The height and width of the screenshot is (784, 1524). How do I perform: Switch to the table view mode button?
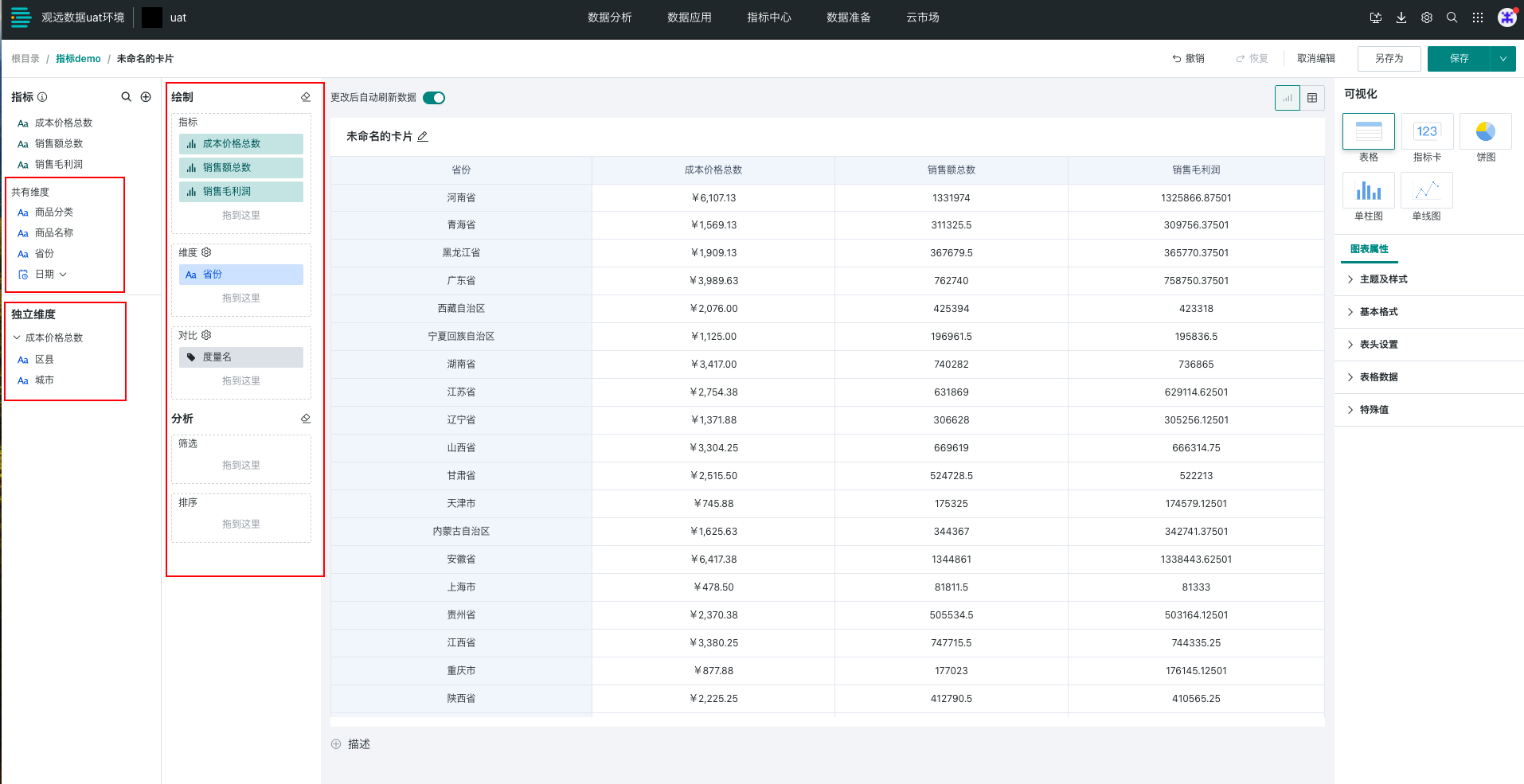1312,98
